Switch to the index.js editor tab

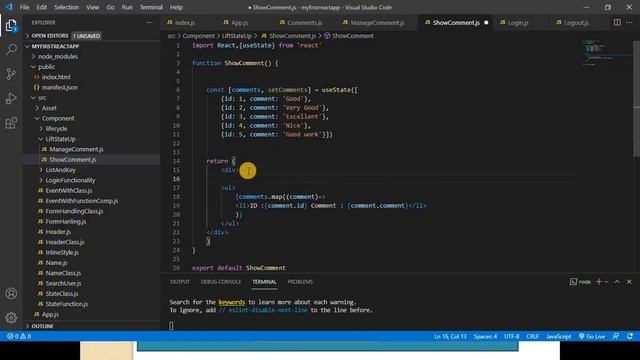(185, 23)
